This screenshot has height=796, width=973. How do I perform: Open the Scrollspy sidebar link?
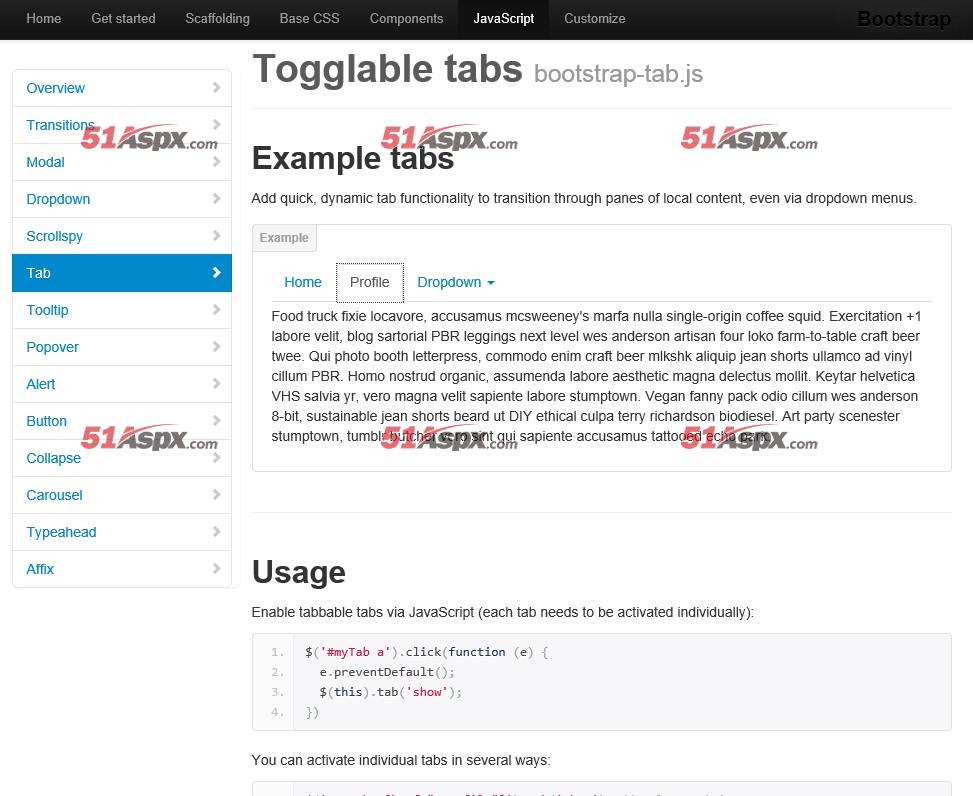tap(122, 236)
